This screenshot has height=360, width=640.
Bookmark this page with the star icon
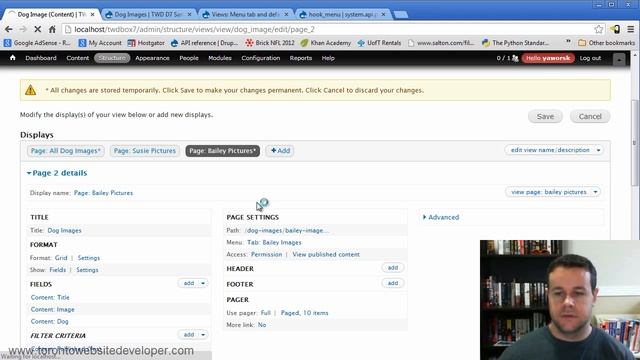coord(598,29)
